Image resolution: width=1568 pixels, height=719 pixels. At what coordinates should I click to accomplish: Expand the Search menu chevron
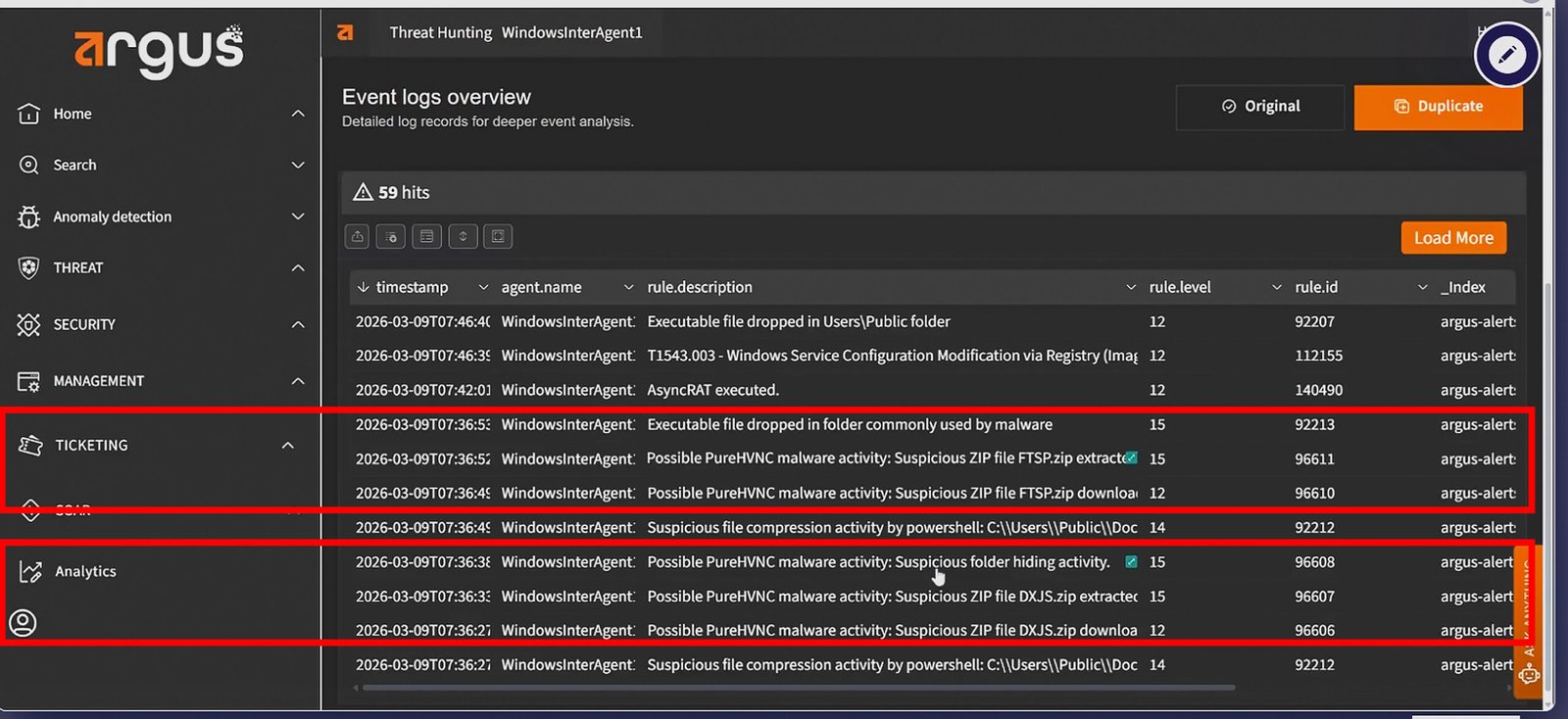click(x=298, y=165)
